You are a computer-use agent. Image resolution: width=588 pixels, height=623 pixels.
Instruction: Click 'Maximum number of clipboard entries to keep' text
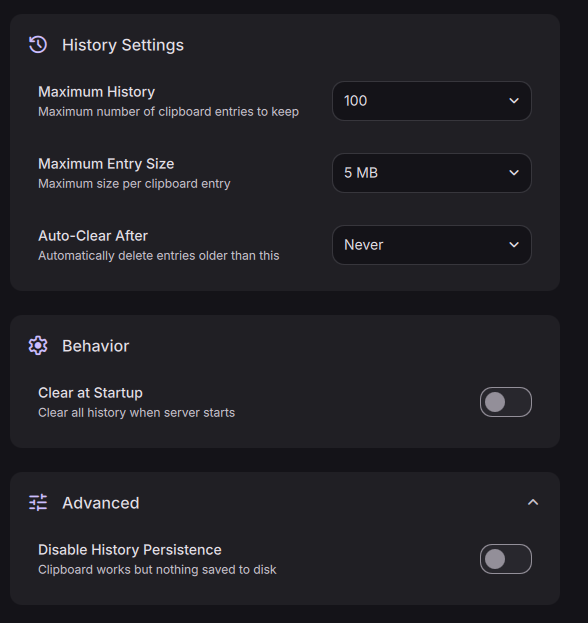click(168, 112)
